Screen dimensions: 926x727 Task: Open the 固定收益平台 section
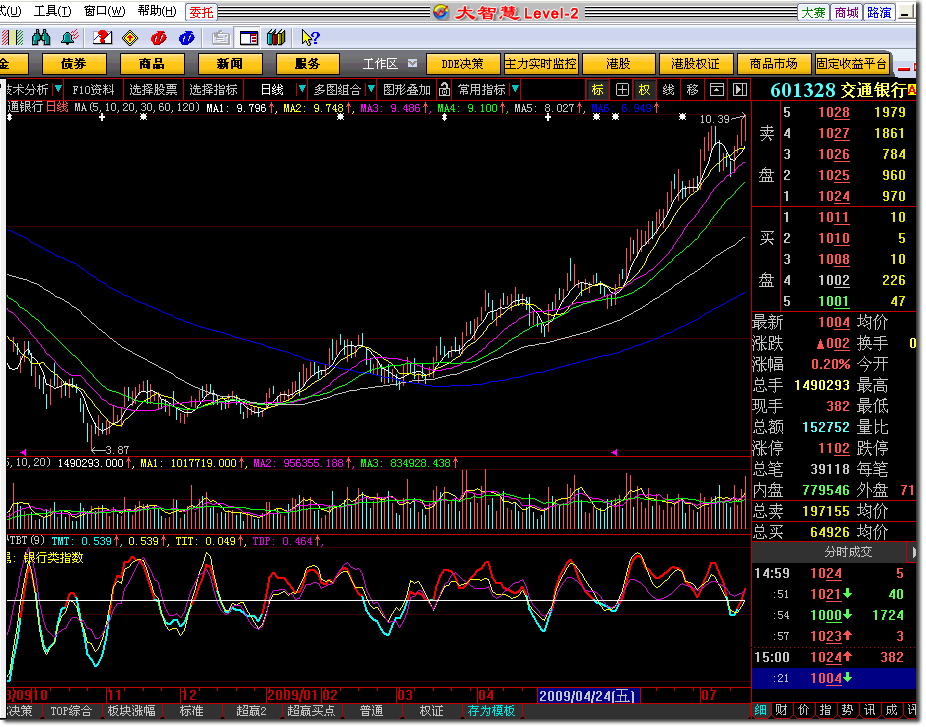[x=852, y=64]
